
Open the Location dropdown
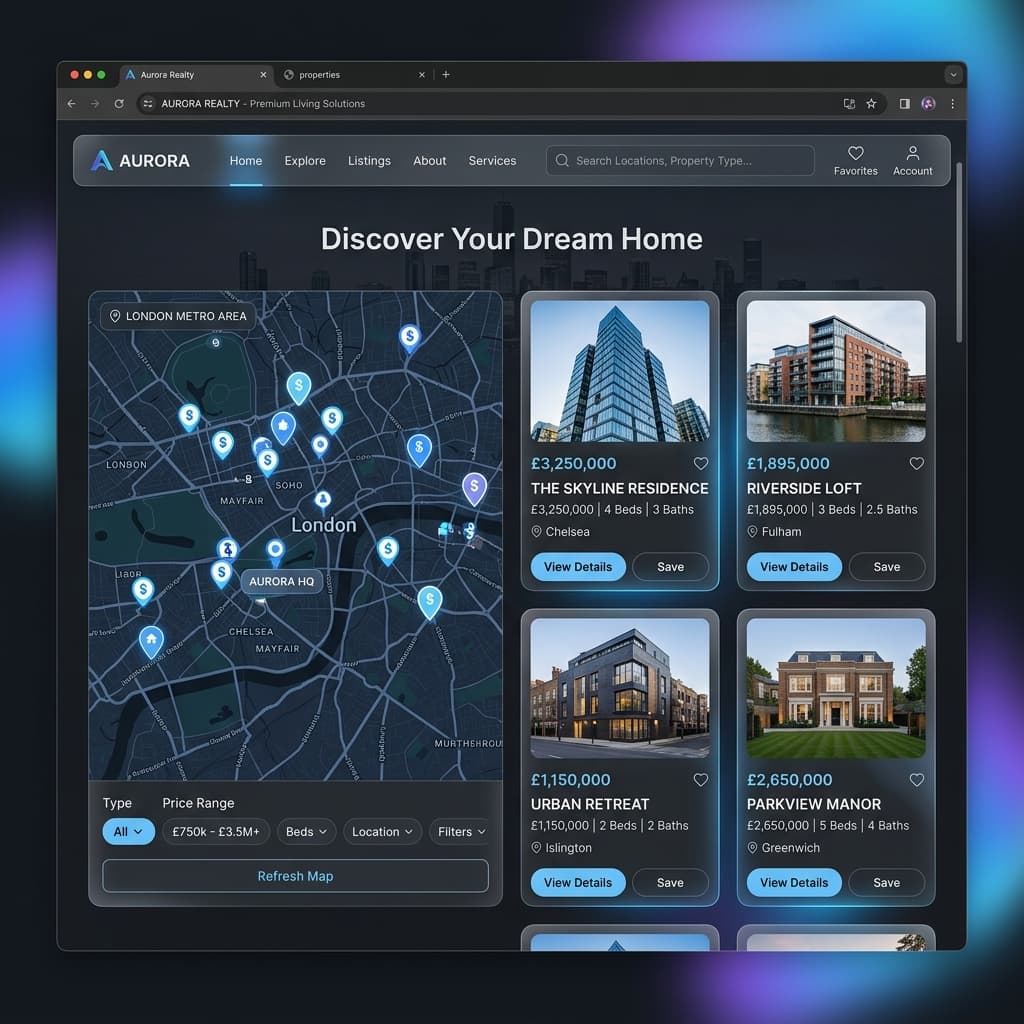tap(383, 832)
